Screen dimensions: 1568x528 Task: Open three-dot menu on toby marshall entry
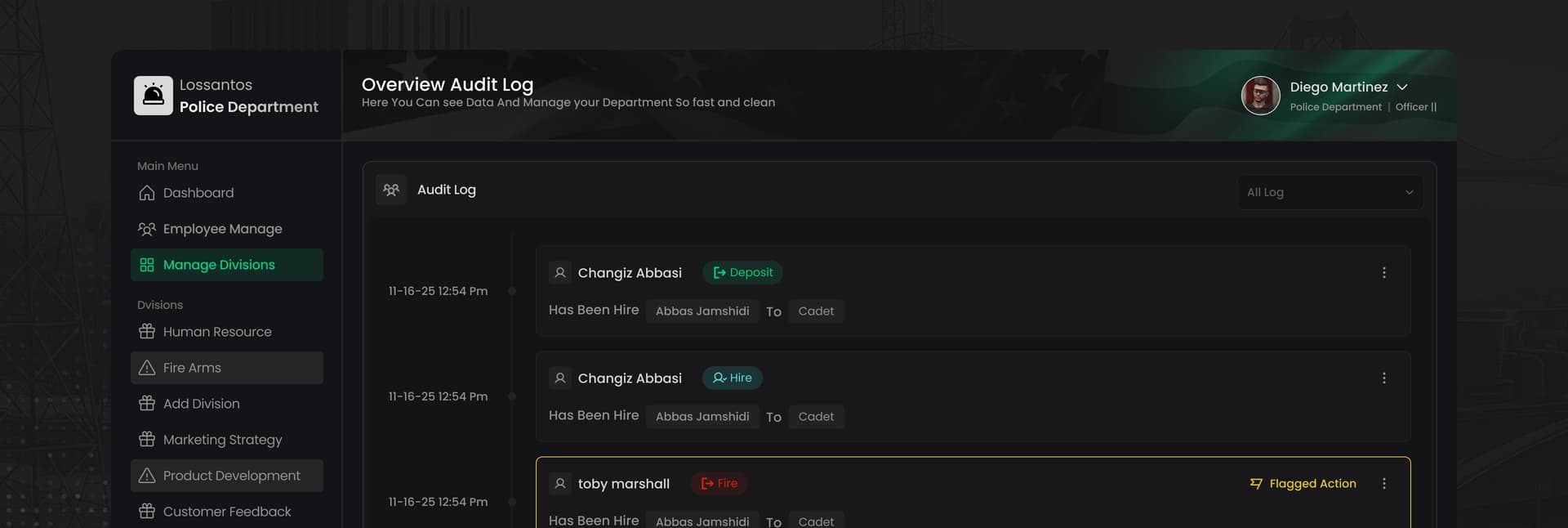(x=1383, y=484)
